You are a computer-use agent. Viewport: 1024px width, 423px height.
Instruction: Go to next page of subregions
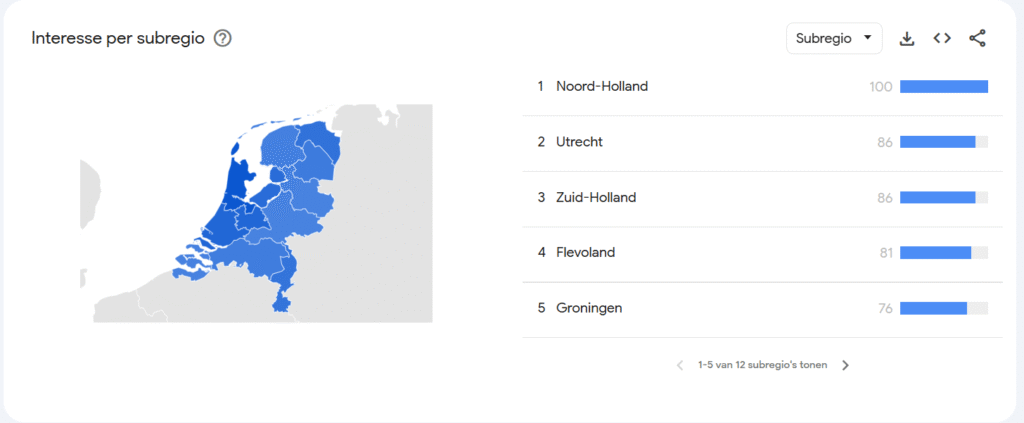[x=845, y=365]
